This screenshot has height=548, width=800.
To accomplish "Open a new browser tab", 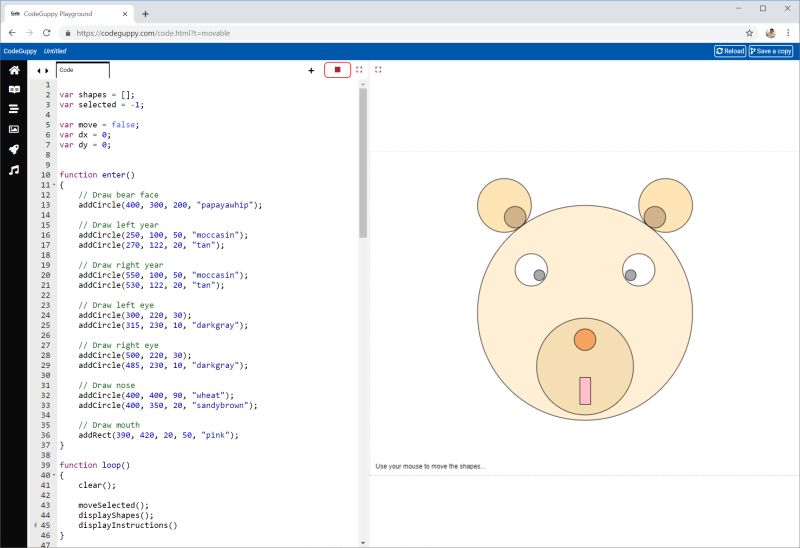I will [x=145, y=14].
